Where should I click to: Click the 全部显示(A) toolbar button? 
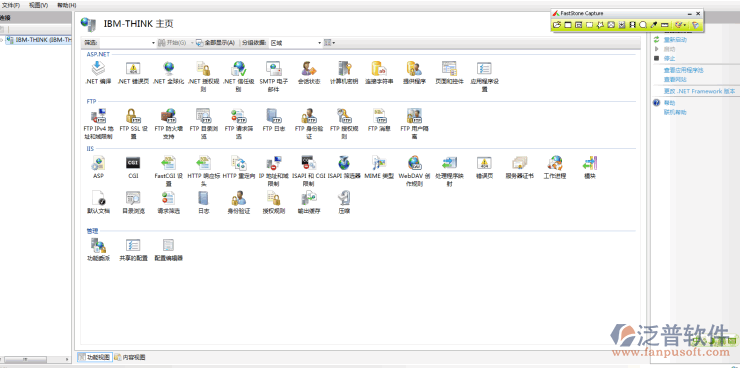coord(216,43)
